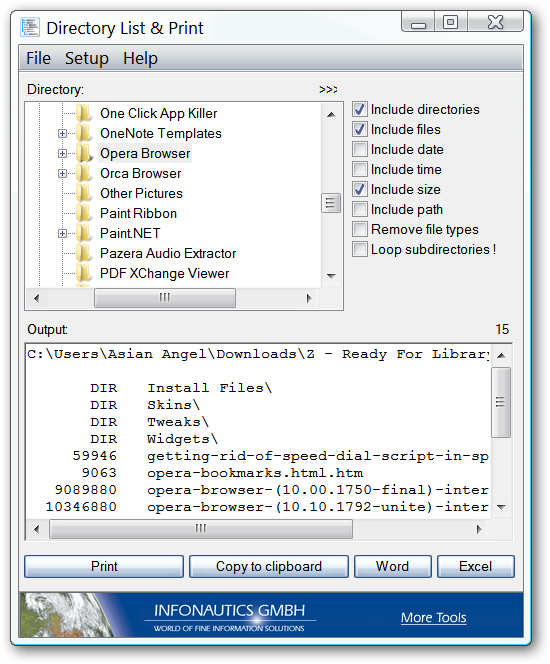Click the output line 'Install Files\'
The height and width of the screenshot is (664, 550).
(x=209, y=388)
